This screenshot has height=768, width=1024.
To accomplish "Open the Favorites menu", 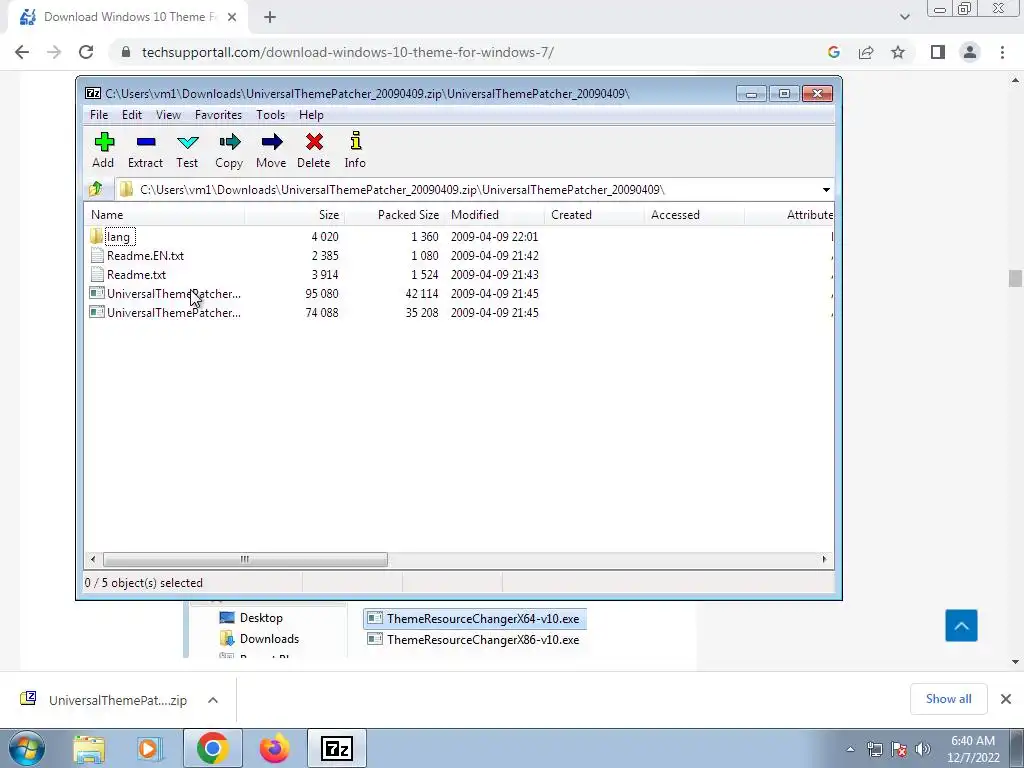I will click(x=218, y=115).
